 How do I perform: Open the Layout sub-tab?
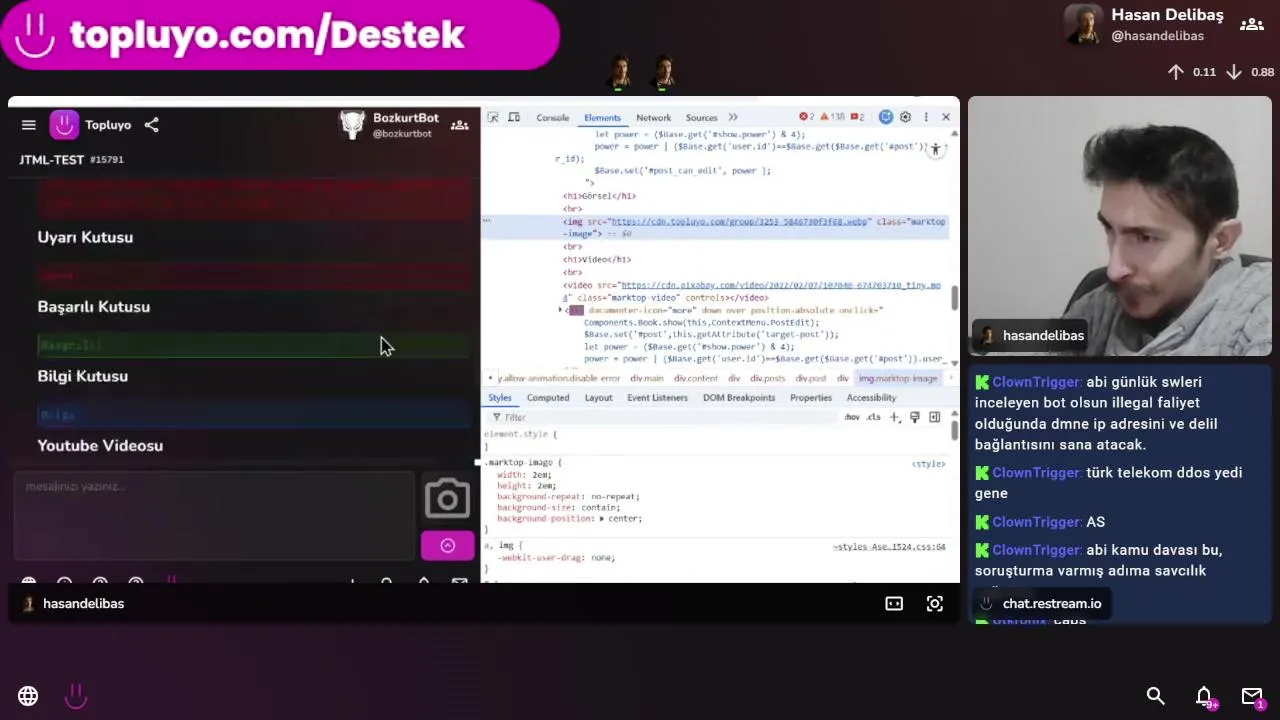coord(598,398)
